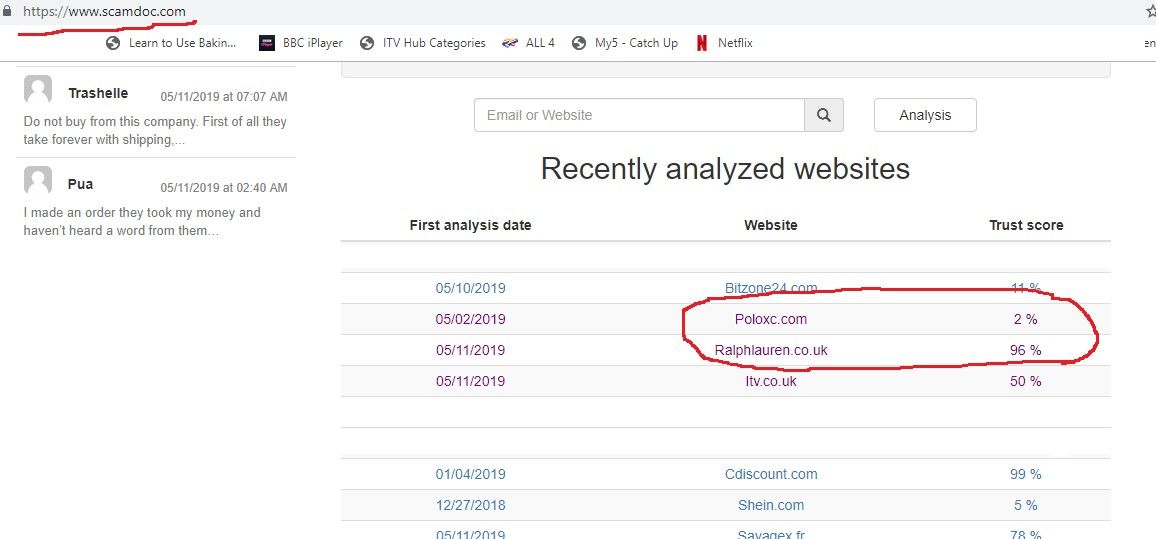Click the 12/27/2018 date for Shein
The height and width of the screenshot is (539, 1156).
coord(470,505)
